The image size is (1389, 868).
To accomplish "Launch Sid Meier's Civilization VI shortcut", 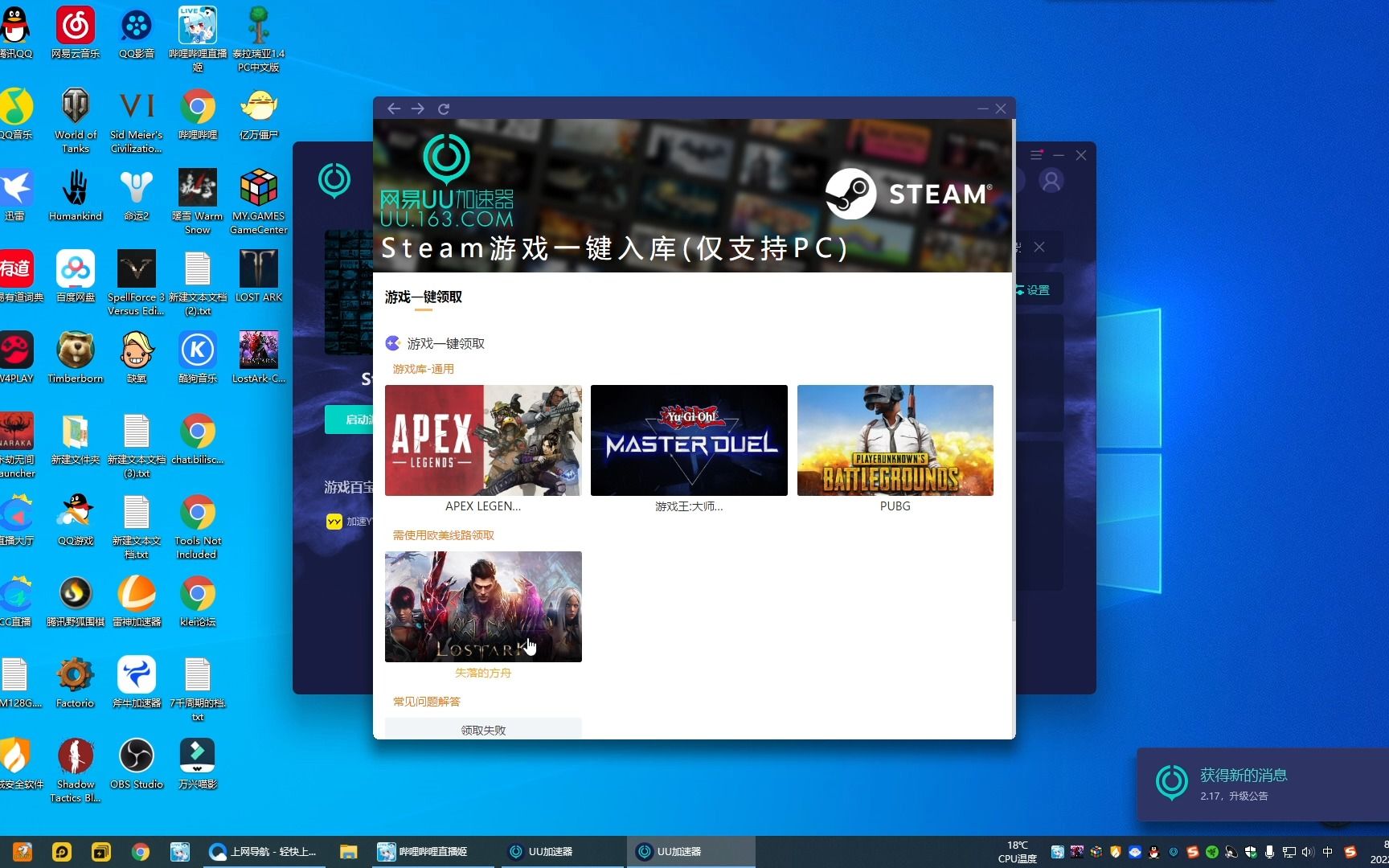I will tap(137, 121).
